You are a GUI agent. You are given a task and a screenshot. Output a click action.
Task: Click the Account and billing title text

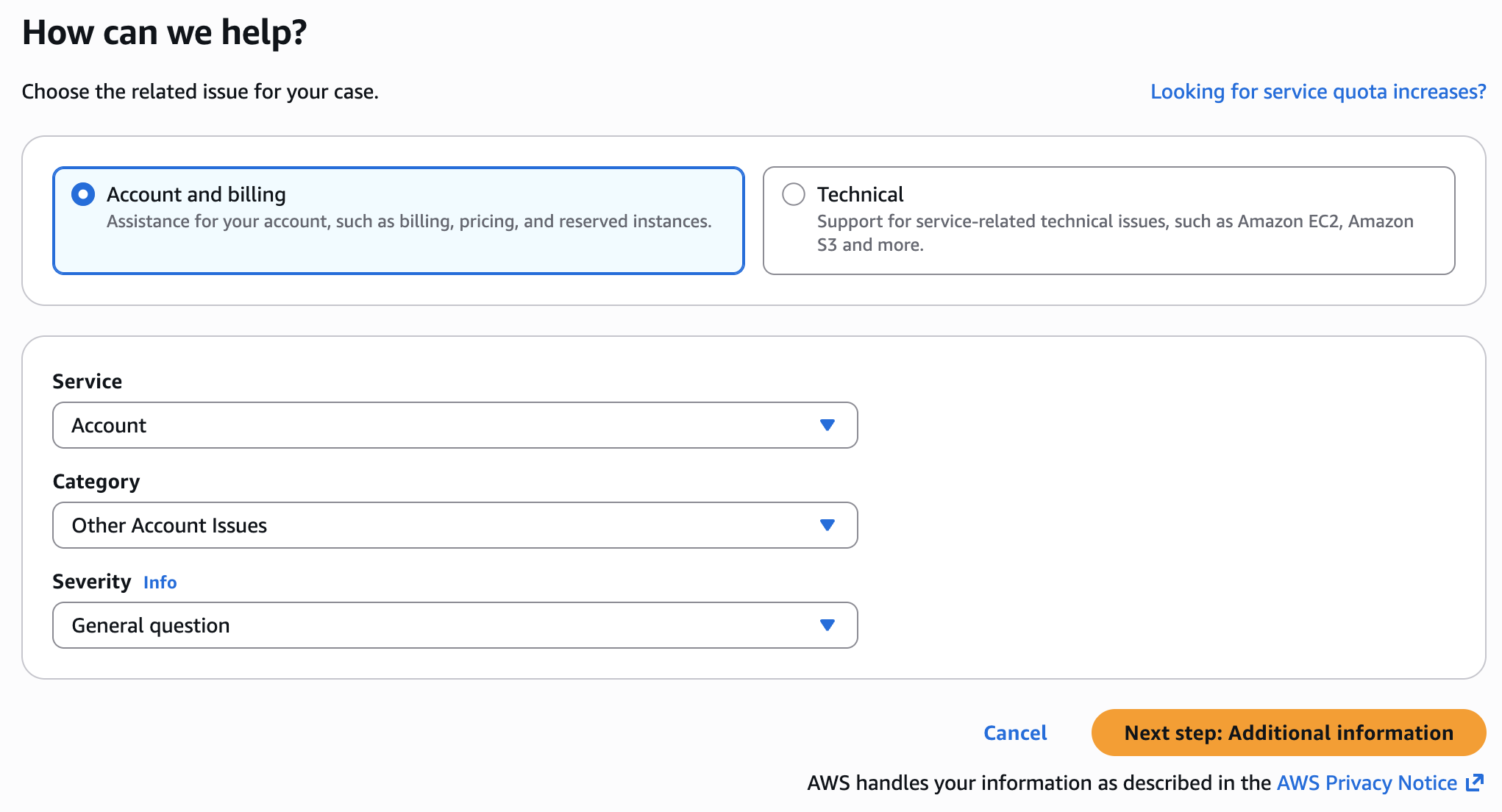[196, 194]
